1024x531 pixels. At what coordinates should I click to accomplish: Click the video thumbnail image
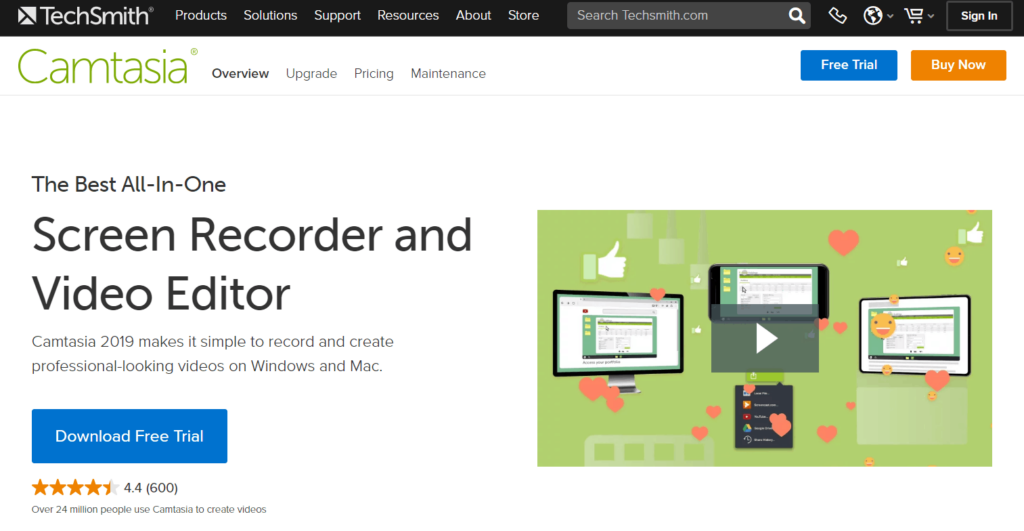coord(765,338)
